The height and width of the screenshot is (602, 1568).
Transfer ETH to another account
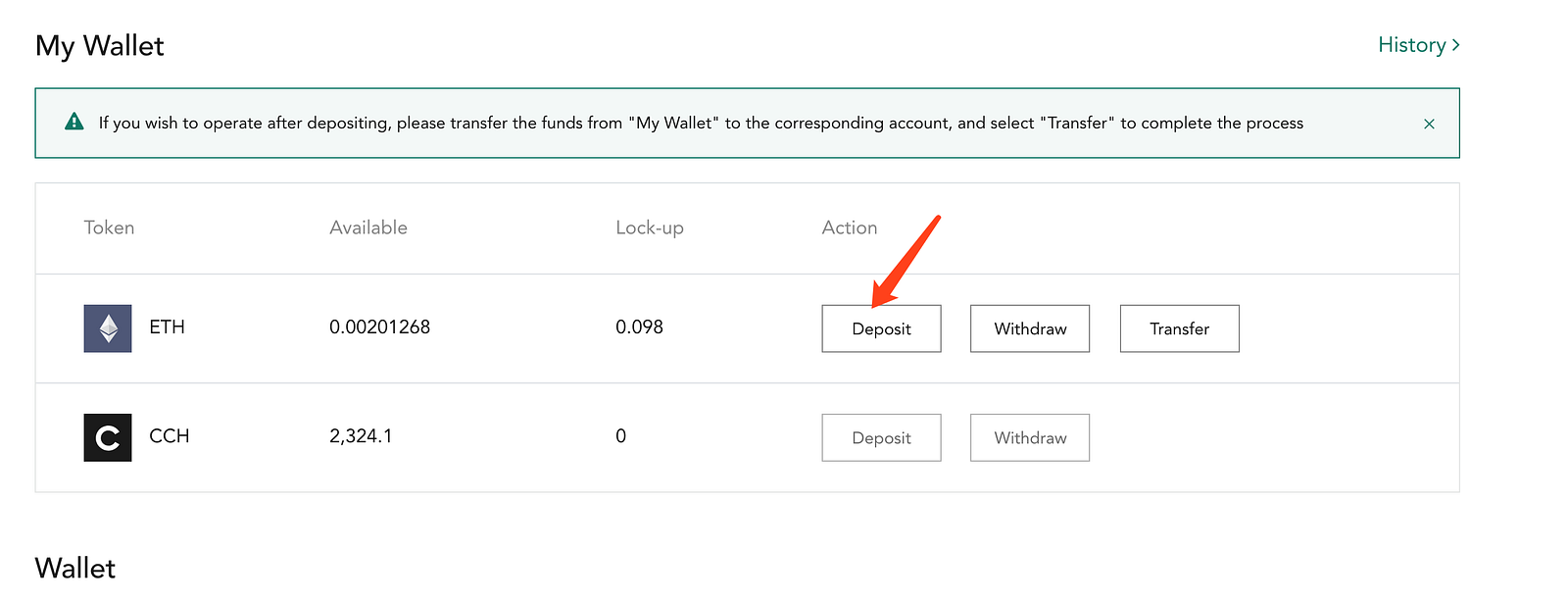(x=1179, y=328)
